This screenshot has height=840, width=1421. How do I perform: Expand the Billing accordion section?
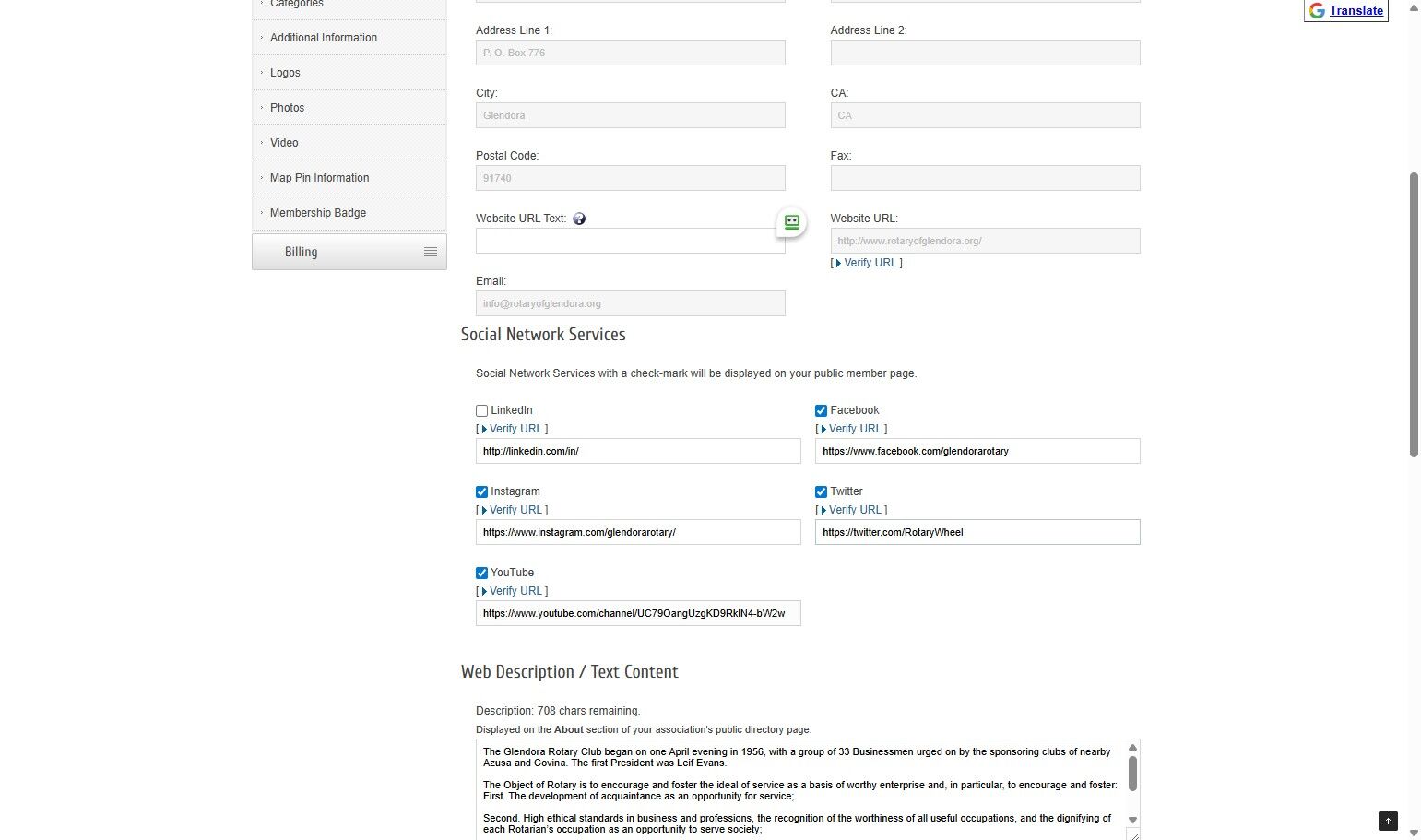302,252
